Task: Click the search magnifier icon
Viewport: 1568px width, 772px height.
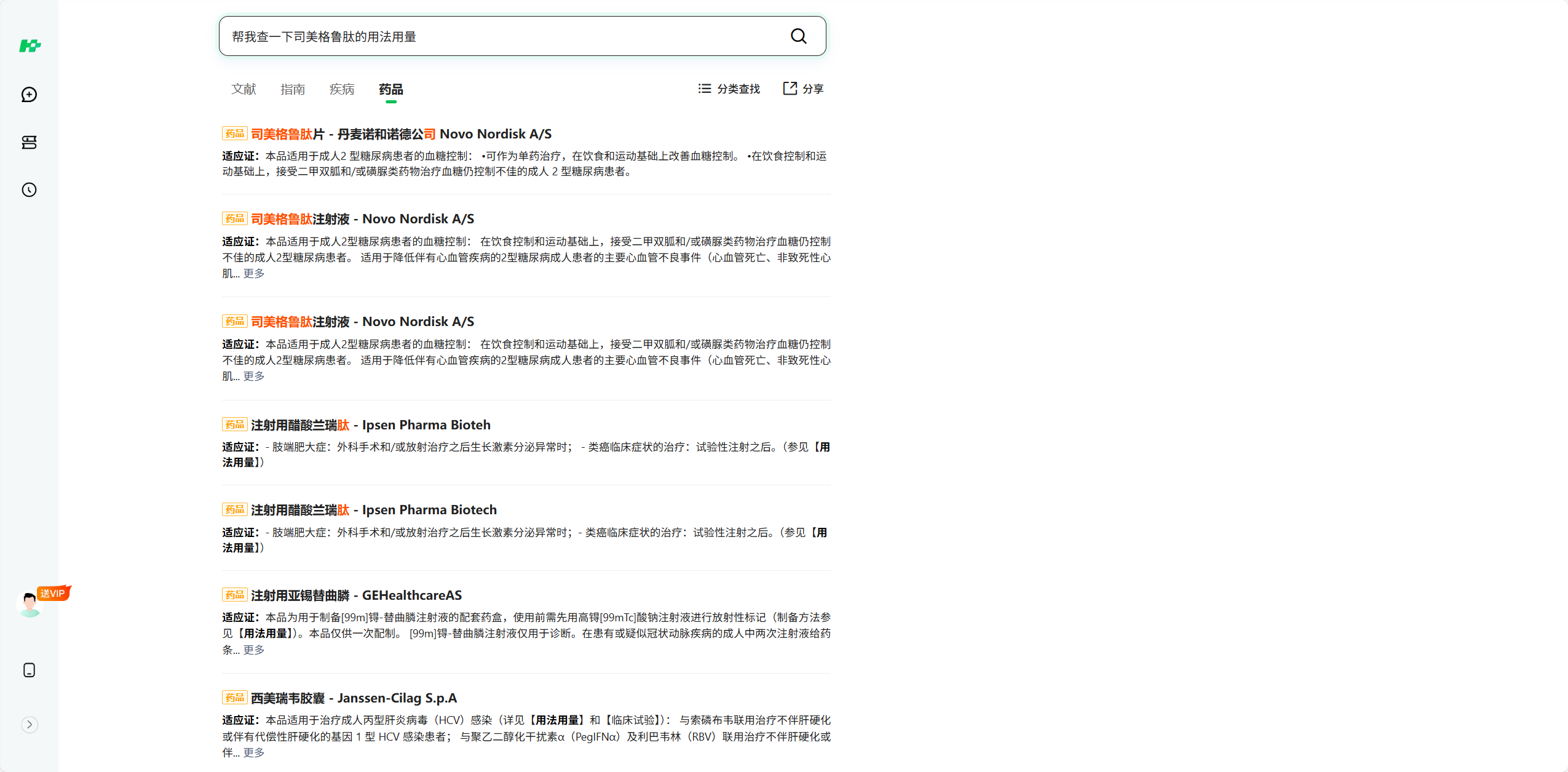Action: [798, 36]
